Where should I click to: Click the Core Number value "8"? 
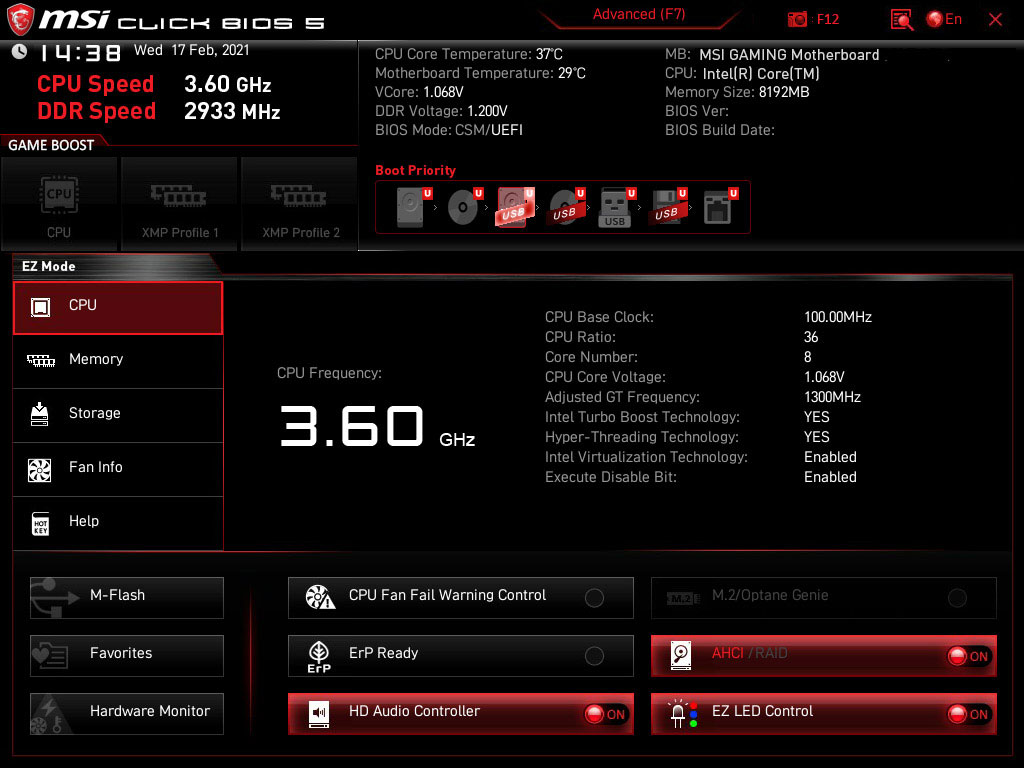point(808,357)
